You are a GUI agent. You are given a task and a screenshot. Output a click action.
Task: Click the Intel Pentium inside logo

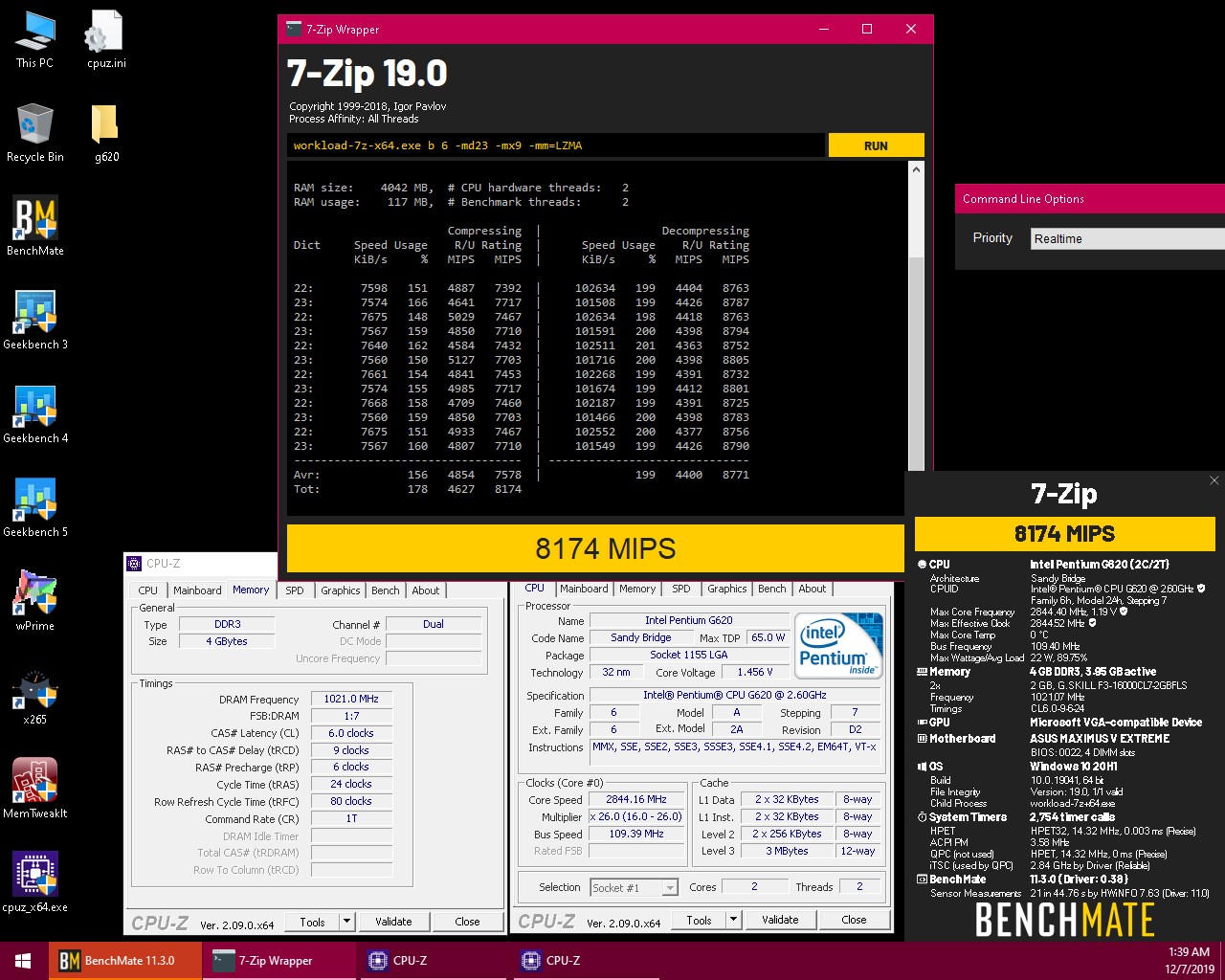839,645
